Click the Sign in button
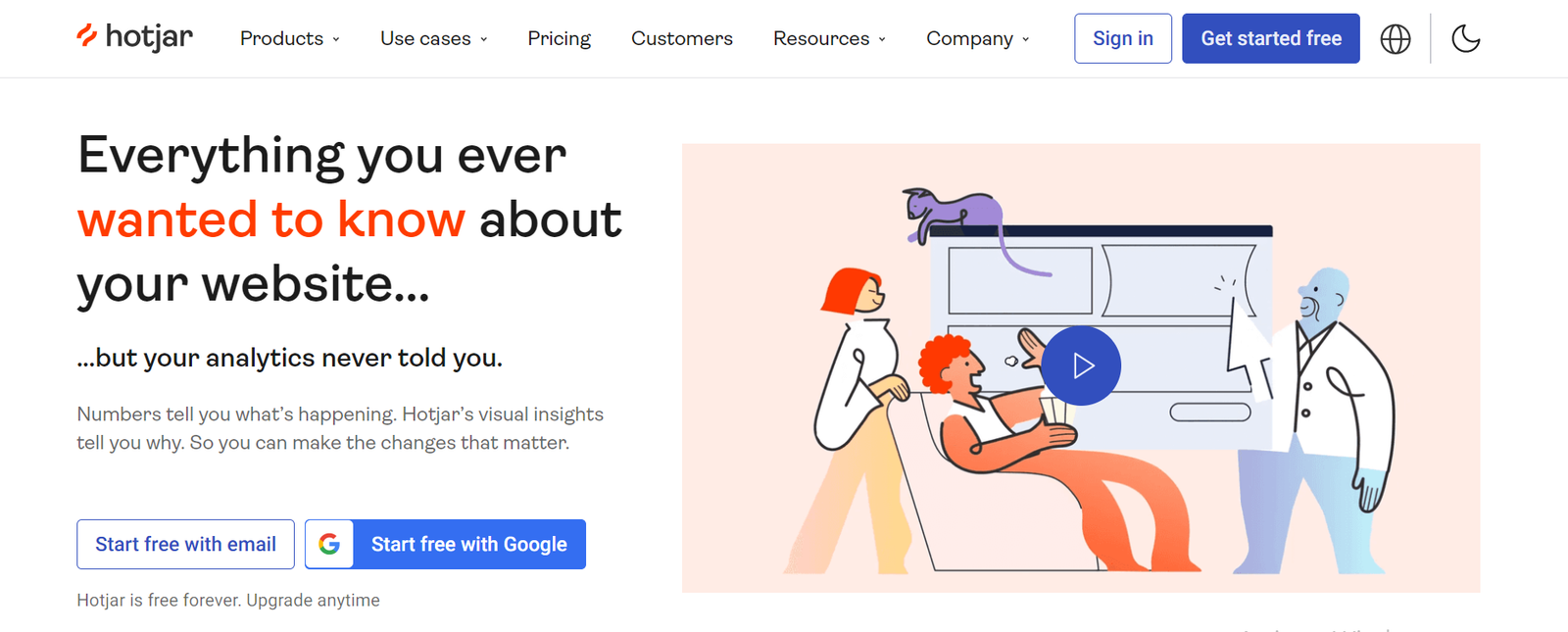 [1123, 38]
